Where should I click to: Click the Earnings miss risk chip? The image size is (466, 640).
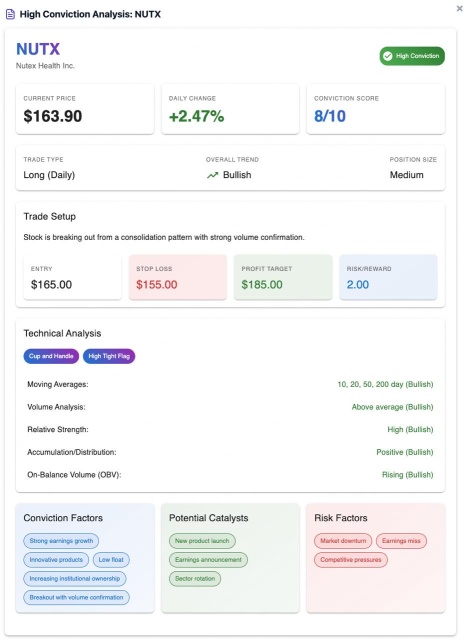click(401, 541)
